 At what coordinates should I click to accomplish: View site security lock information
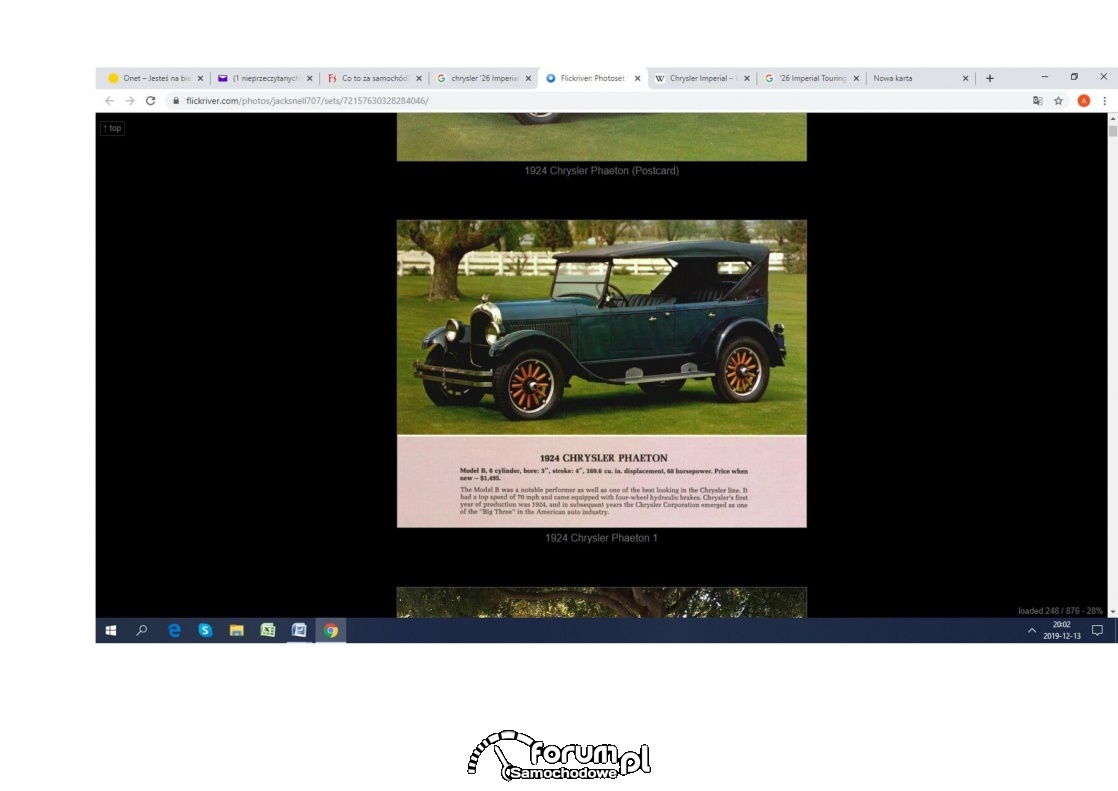[175, 101]
